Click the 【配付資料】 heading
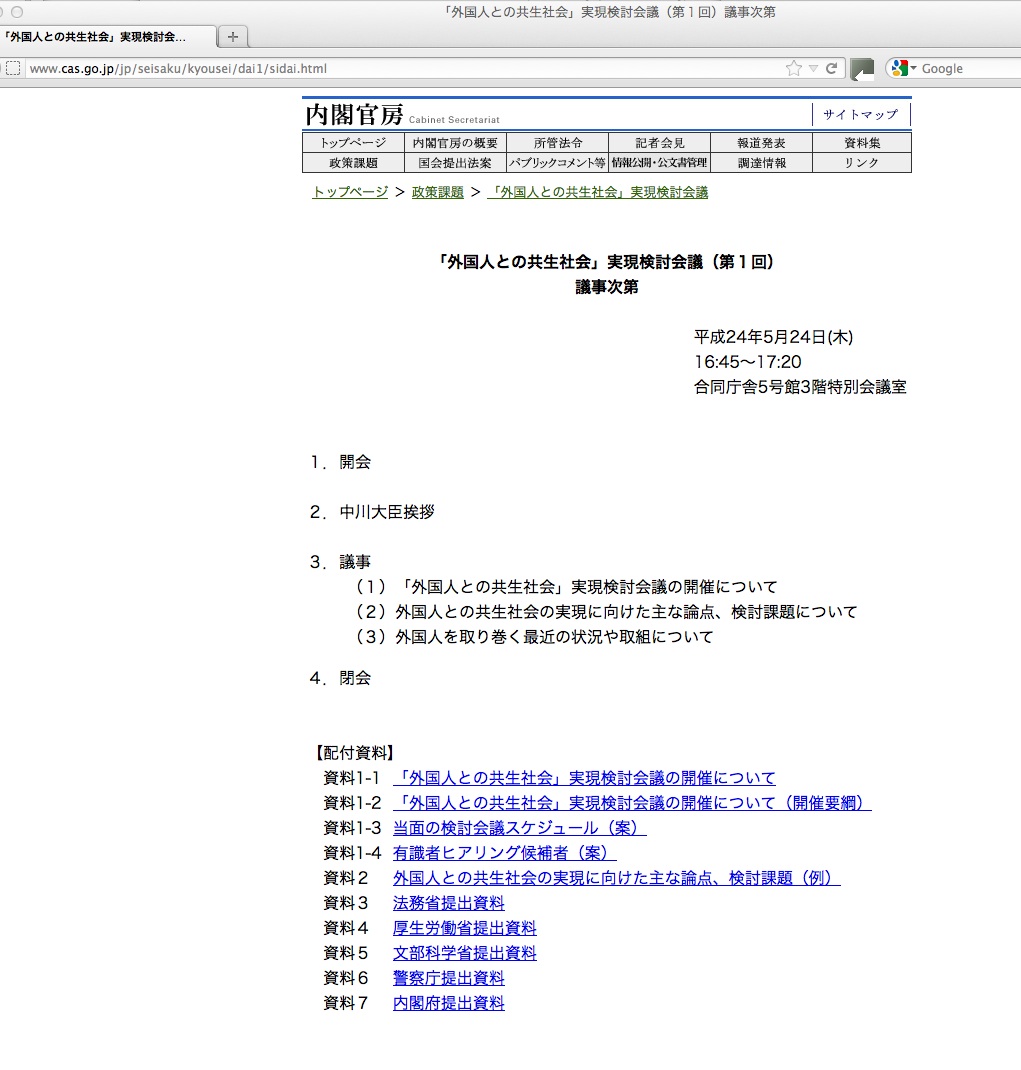The height and width of the screenshot is (1070, 1021). (355, 753)
